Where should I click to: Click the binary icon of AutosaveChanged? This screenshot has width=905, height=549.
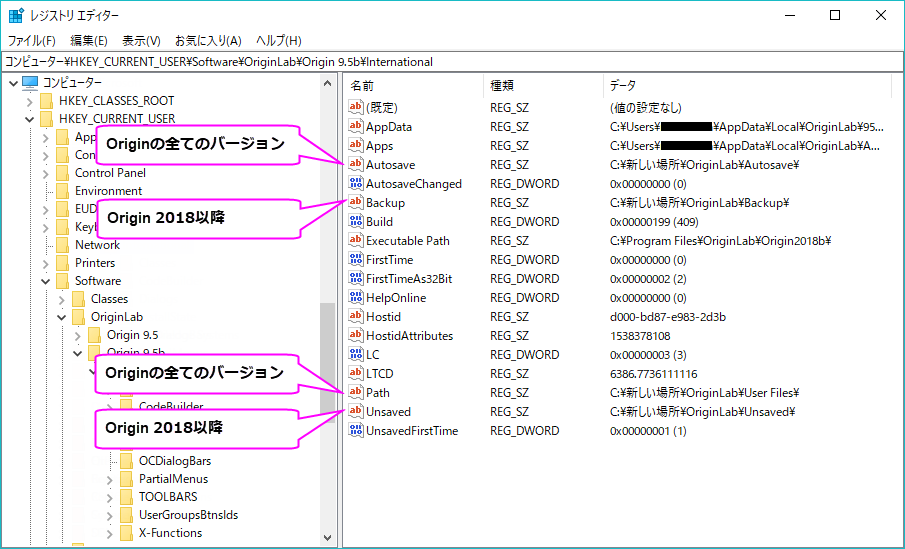click(x=356, y=184)
